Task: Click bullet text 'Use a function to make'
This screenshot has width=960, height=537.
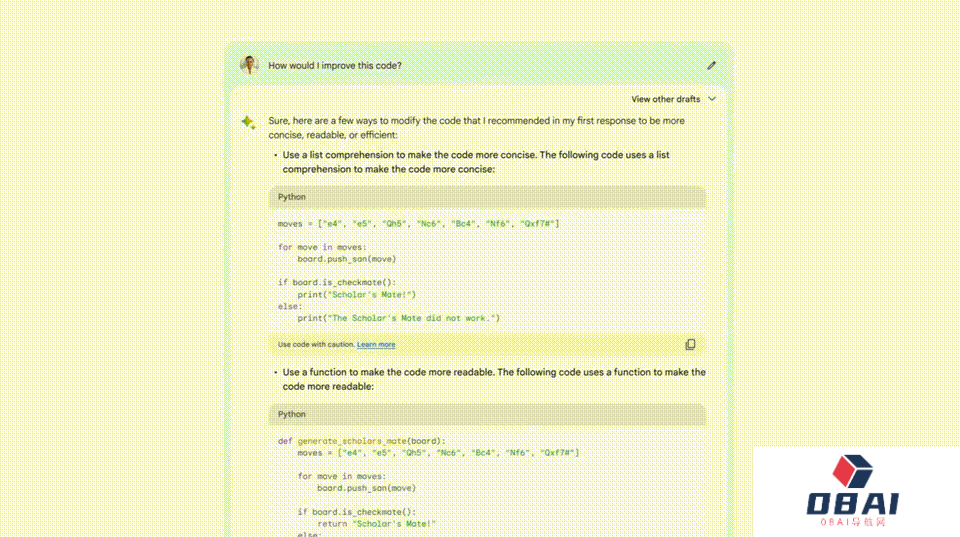Action: tap(335, 372)
